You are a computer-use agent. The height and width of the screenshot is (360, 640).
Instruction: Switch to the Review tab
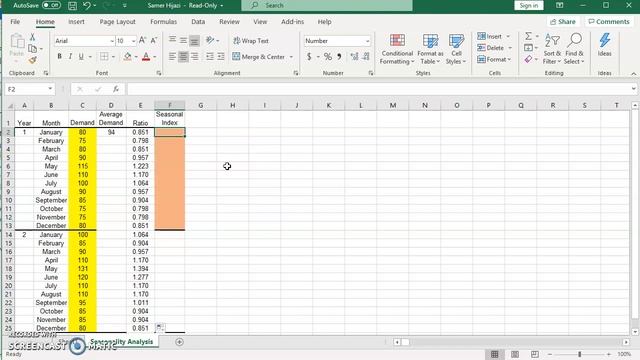tap(229, 22)
